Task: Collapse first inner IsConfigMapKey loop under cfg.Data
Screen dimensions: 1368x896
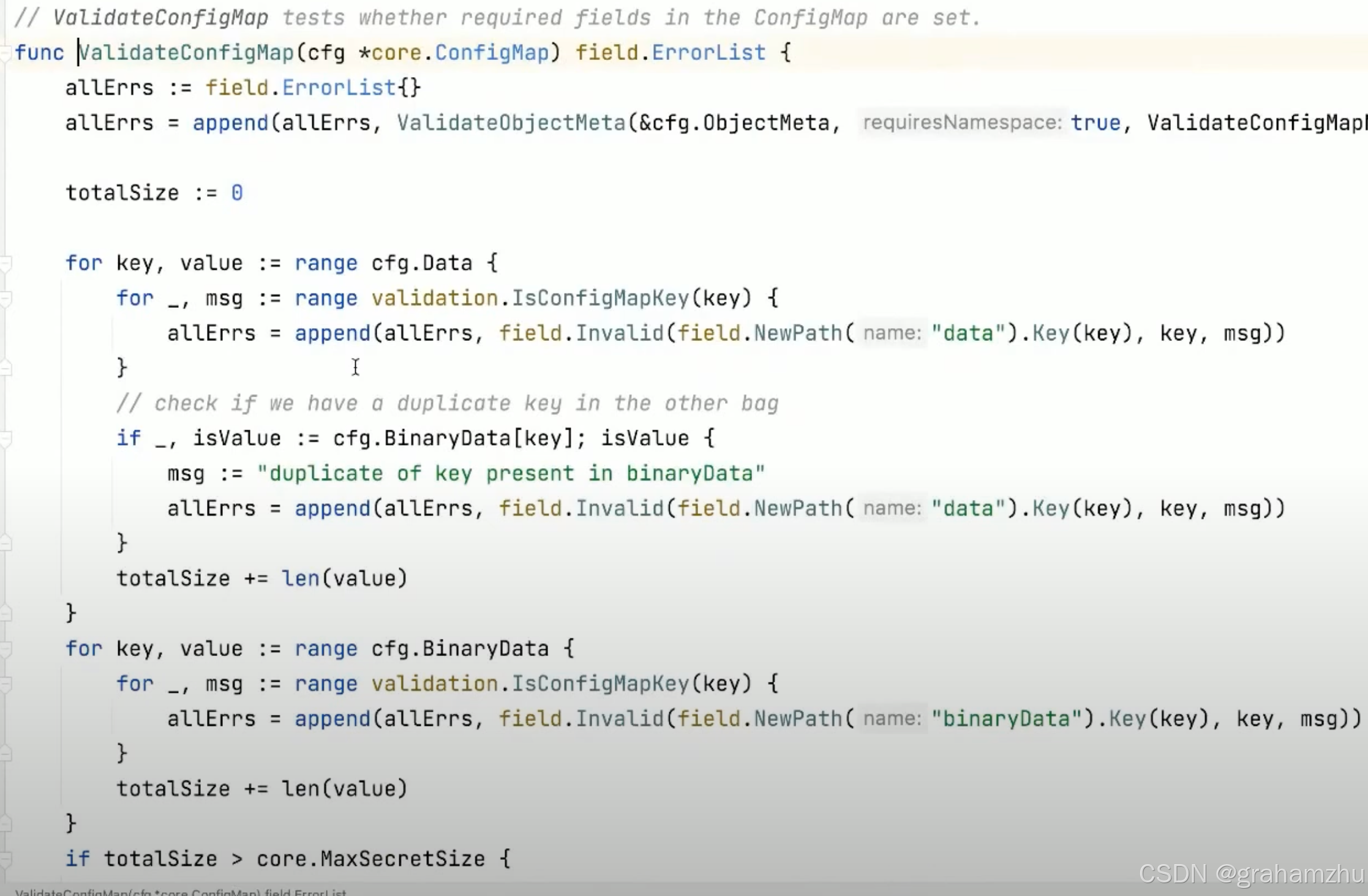Action: 5,299
